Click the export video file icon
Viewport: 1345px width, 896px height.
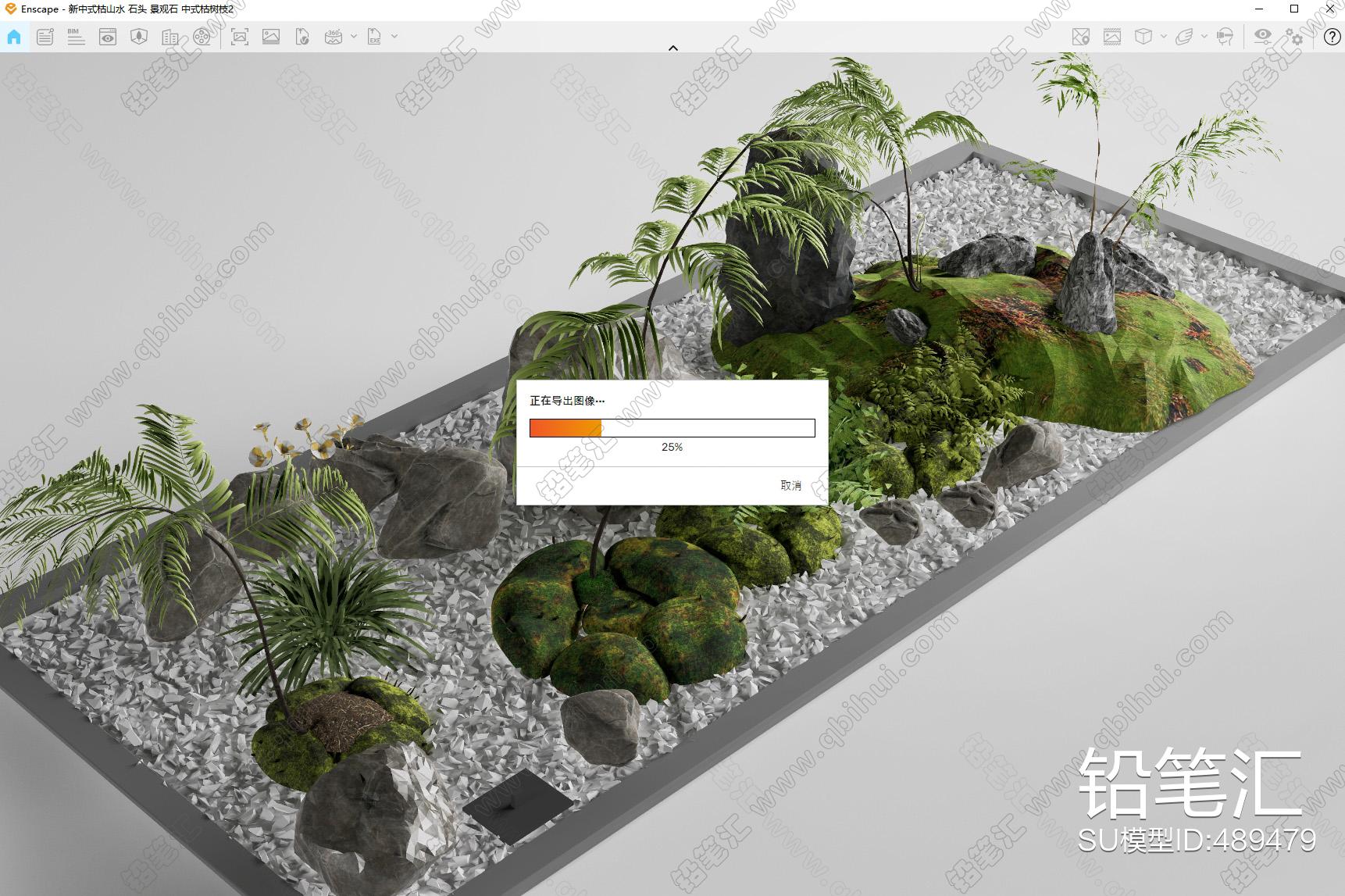302,37
